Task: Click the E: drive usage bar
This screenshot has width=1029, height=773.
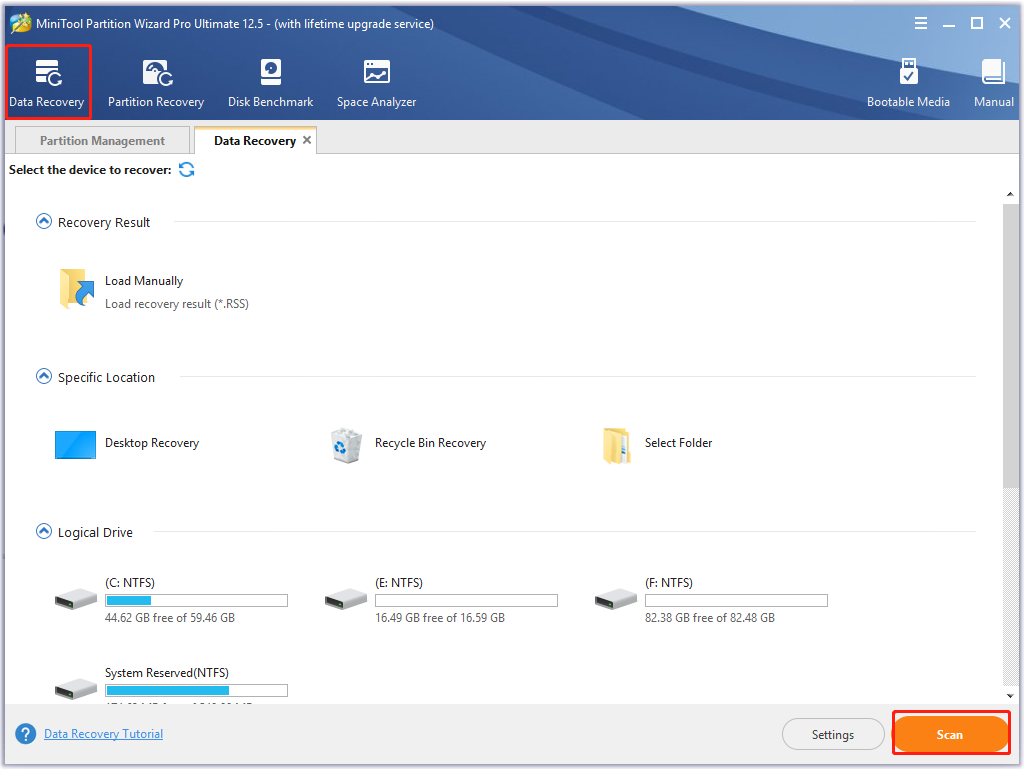Action: point(467,600)
